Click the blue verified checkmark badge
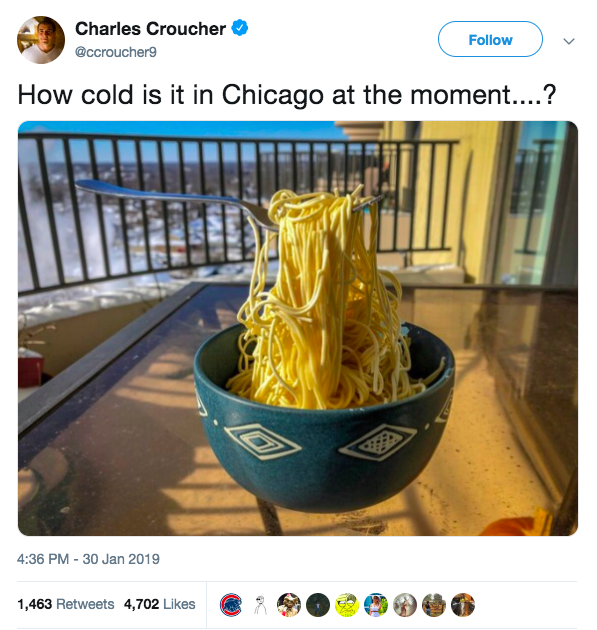Screen dimensions: 597x630 point(240,28)
